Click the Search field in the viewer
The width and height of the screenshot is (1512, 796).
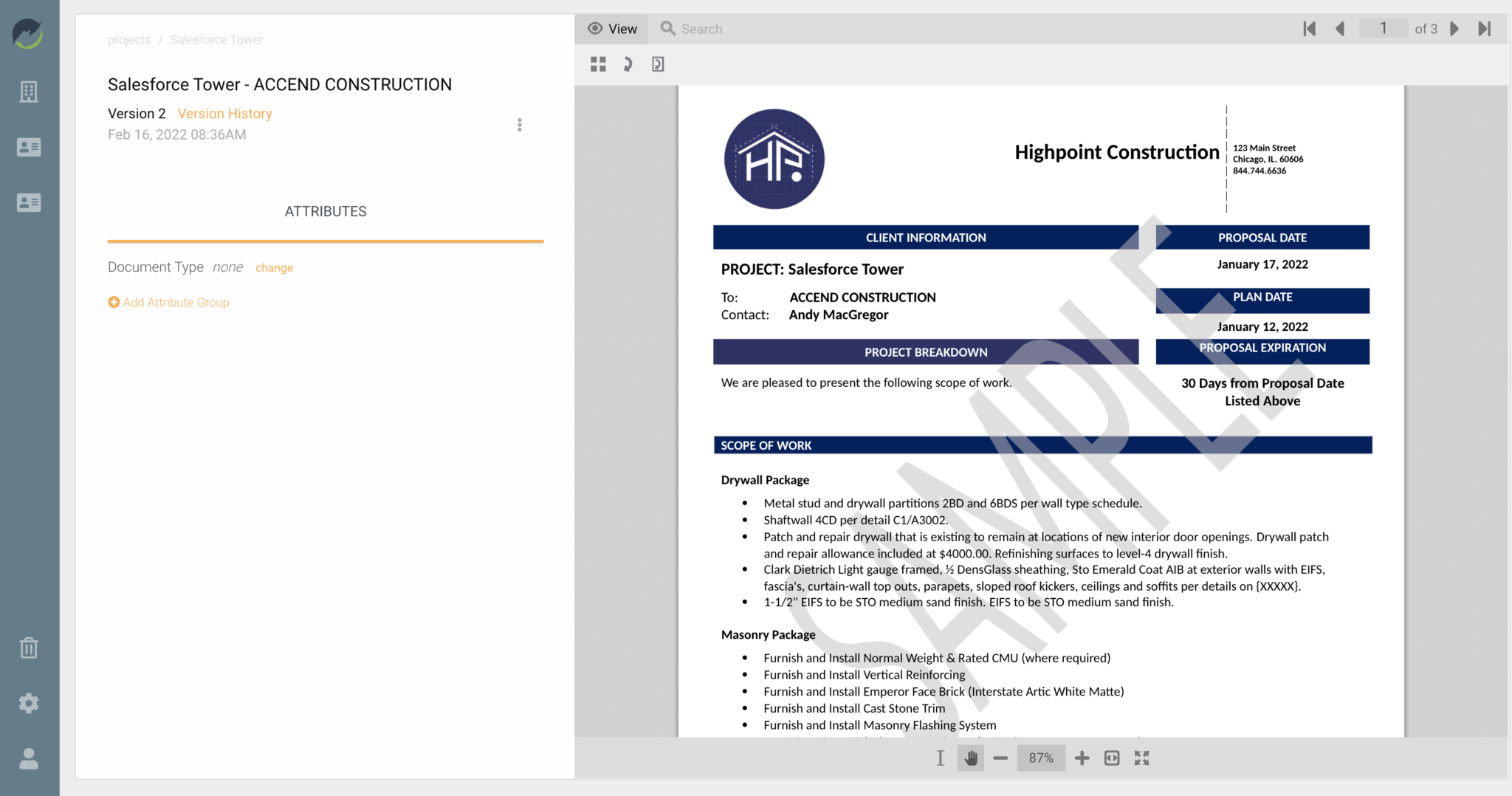702,29
